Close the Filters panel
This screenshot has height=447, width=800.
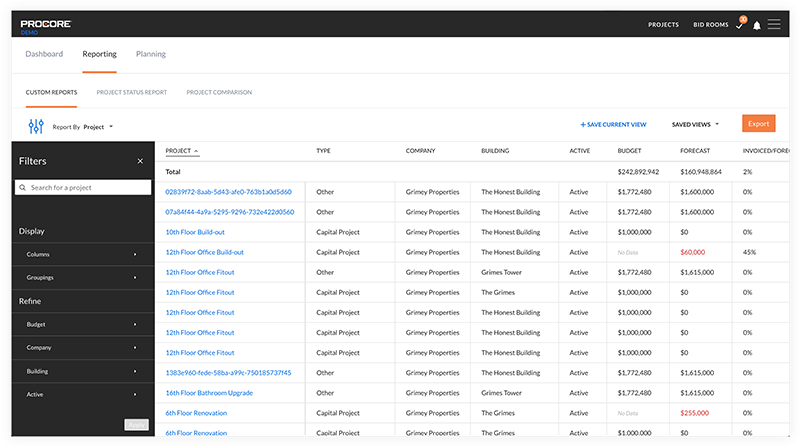click(x=140, y=161)
